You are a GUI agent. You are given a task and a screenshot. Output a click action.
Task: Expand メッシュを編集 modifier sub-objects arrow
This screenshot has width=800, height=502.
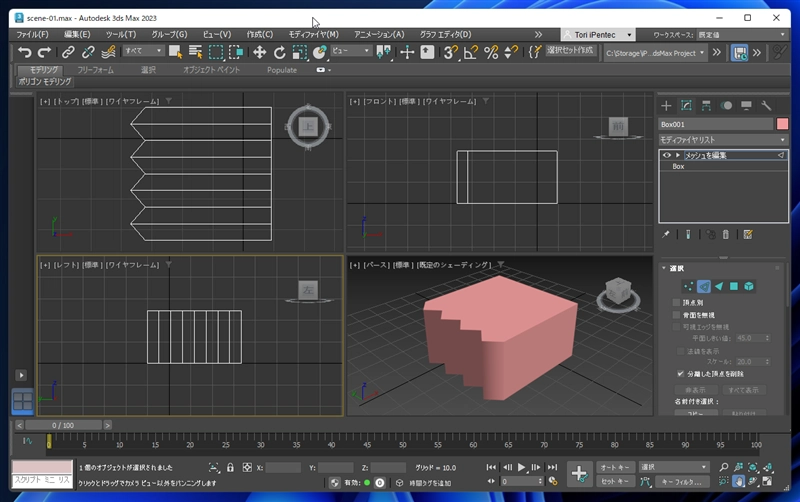678,155
